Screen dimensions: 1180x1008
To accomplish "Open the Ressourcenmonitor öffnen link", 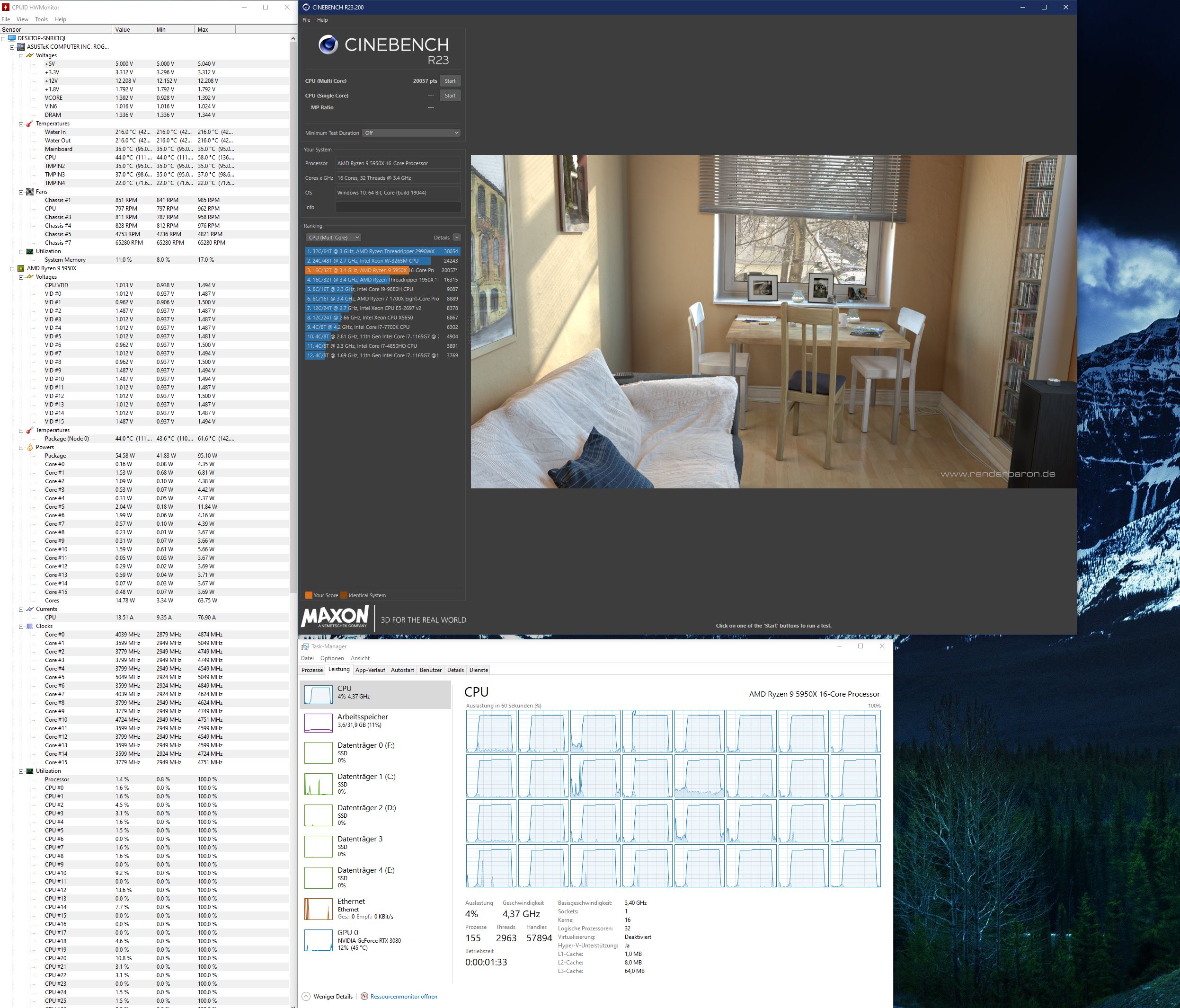I will pyautogui.click(x=404, y=996).
